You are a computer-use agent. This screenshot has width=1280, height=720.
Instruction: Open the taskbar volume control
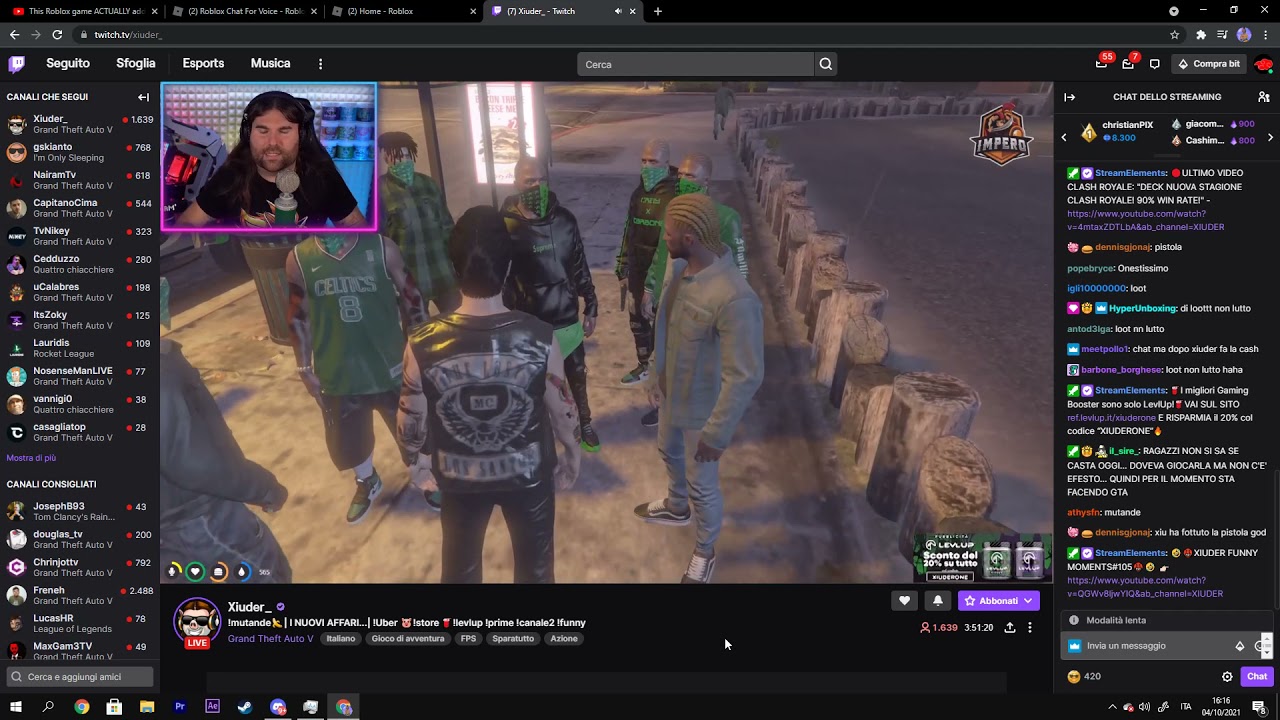pos(1144,707)
